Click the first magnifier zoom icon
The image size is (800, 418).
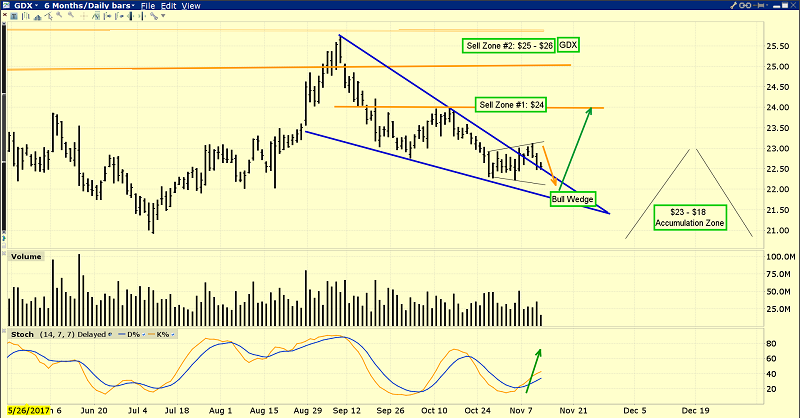pyautogui.click(x=59, y=15)
